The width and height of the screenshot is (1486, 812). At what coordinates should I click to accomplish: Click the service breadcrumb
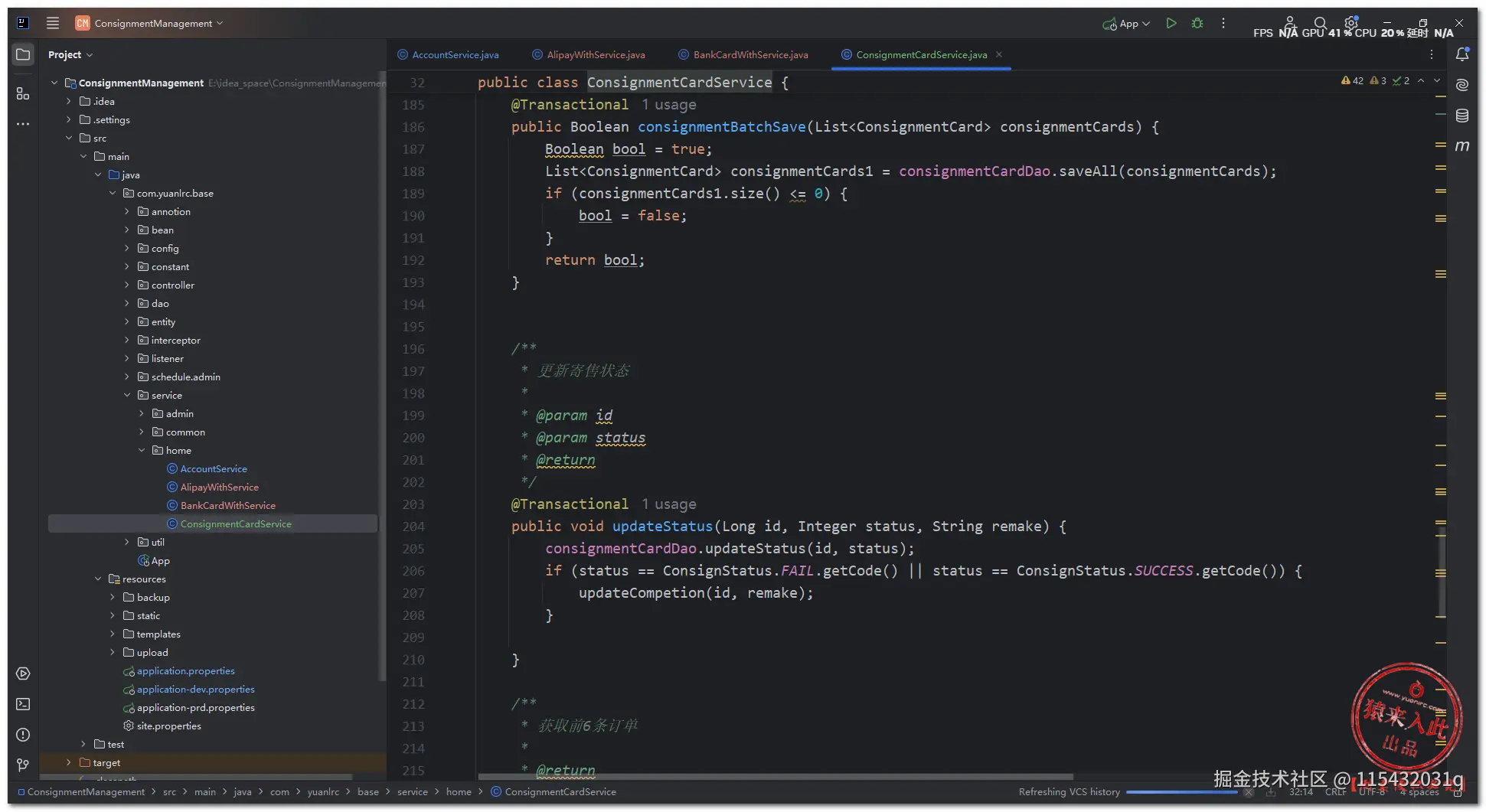coord(412,791)
